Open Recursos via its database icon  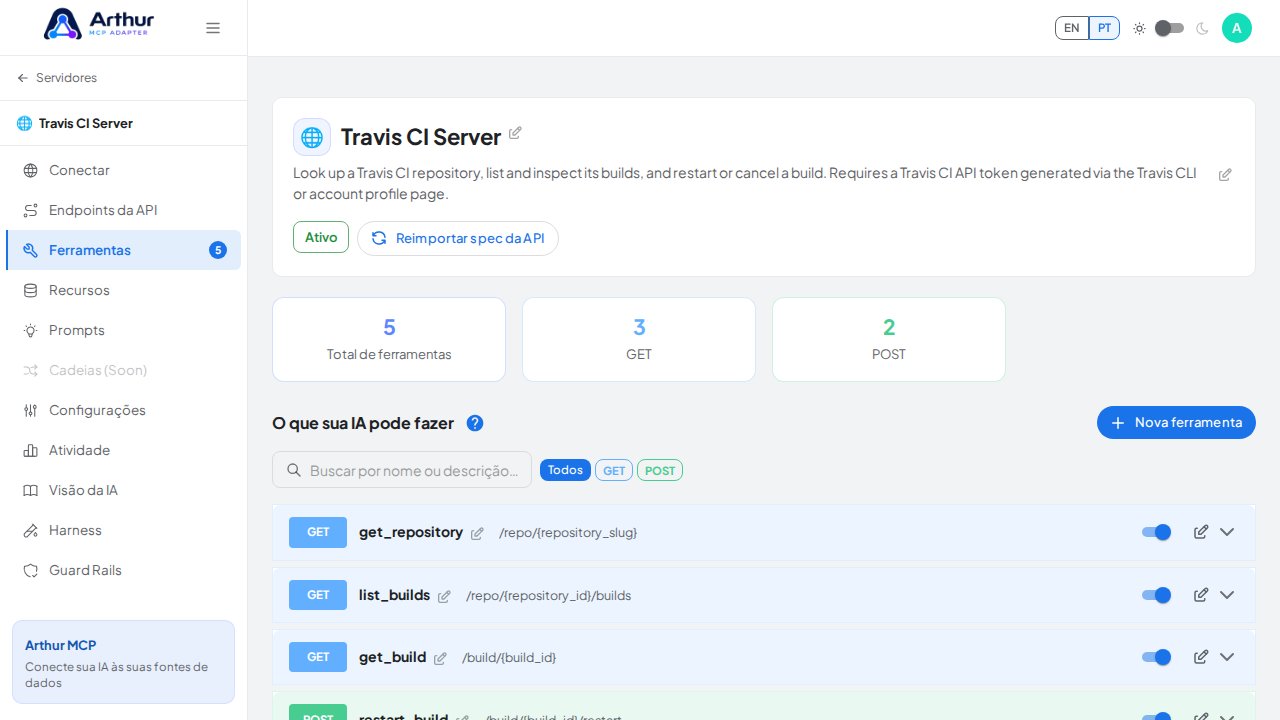click(x=31, y=290)
